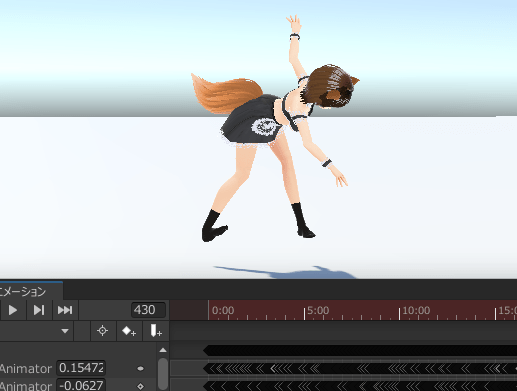Edit the Animator value field -0.0627
The height and width of the screenshot is (391, 517).
[81, 385]
